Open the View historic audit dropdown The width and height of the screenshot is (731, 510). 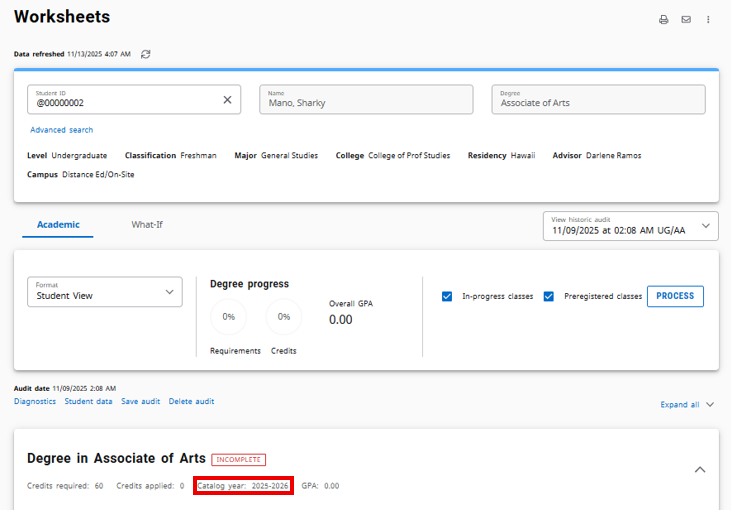tap(630, 226)
